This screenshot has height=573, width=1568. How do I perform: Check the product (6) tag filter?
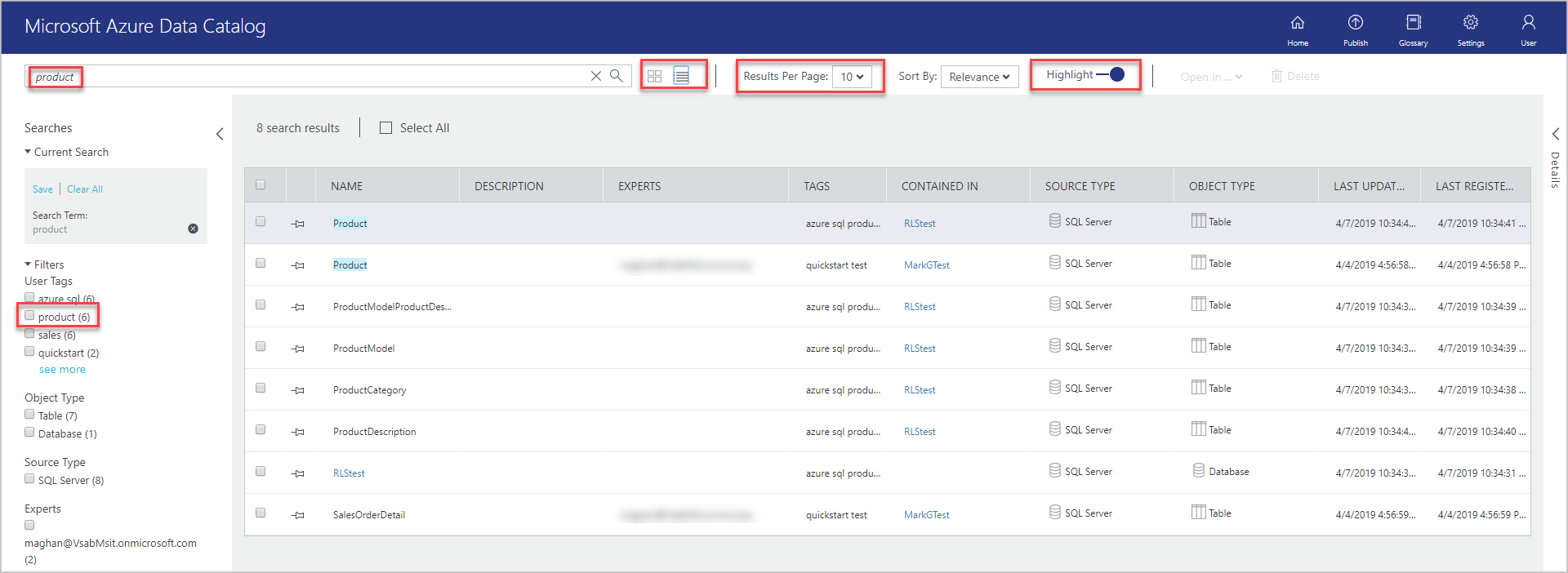[x=29, y=315]
